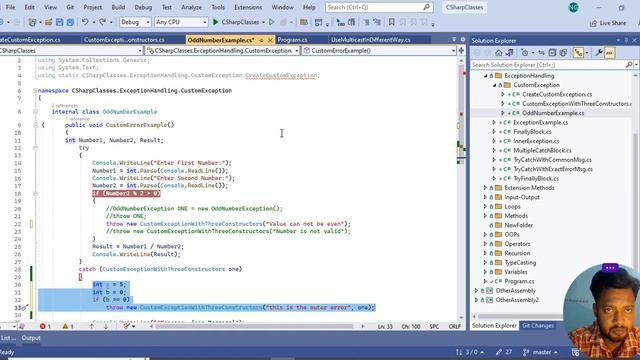Click the code cleanup broom icon
The height and width of the screenshot is (360, 640).
point(127,326)
